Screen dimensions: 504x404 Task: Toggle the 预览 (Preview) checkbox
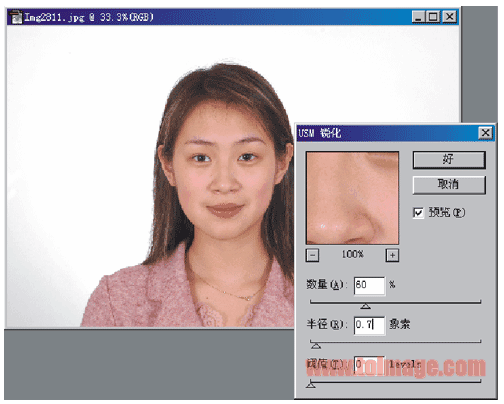click(418, 213)
